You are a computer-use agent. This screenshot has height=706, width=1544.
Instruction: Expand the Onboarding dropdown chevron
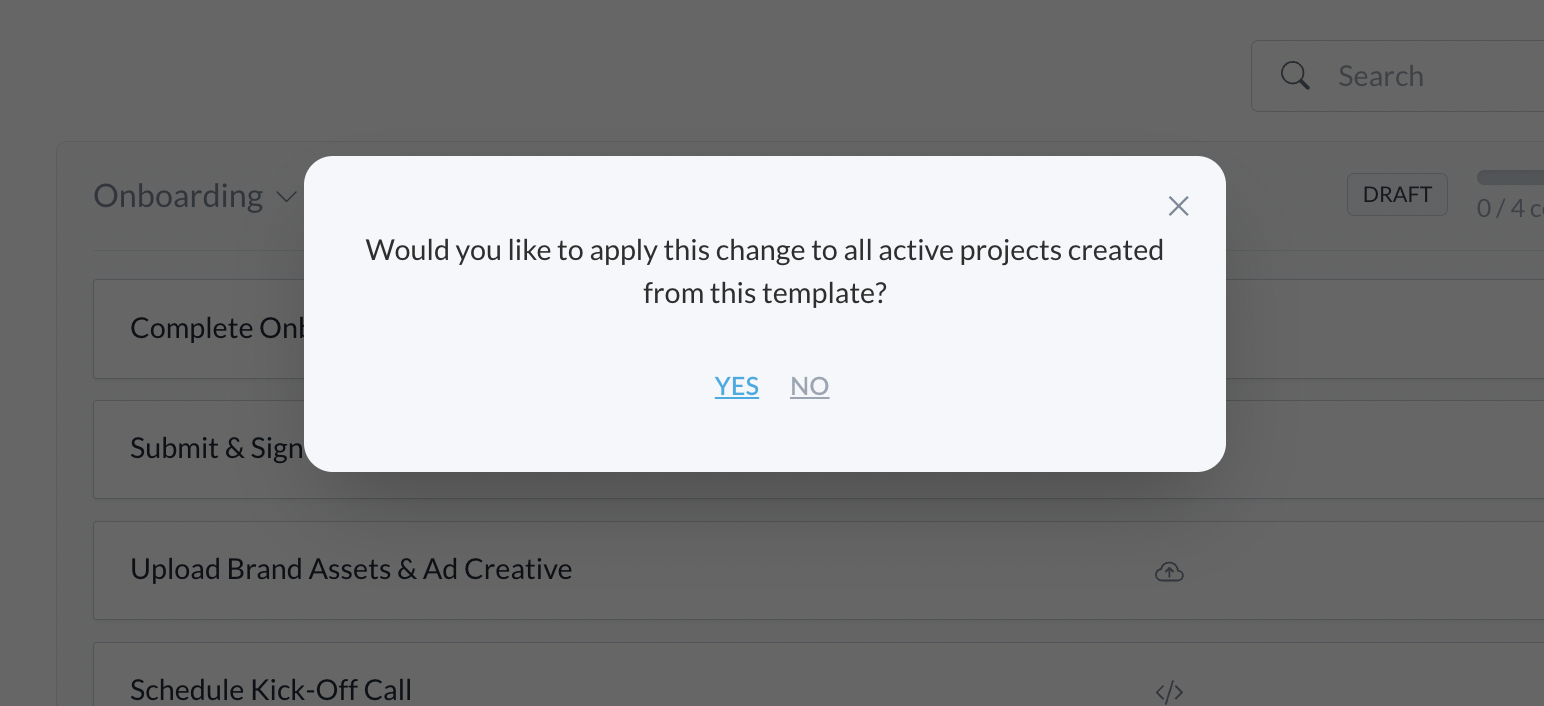pos(286,197)
